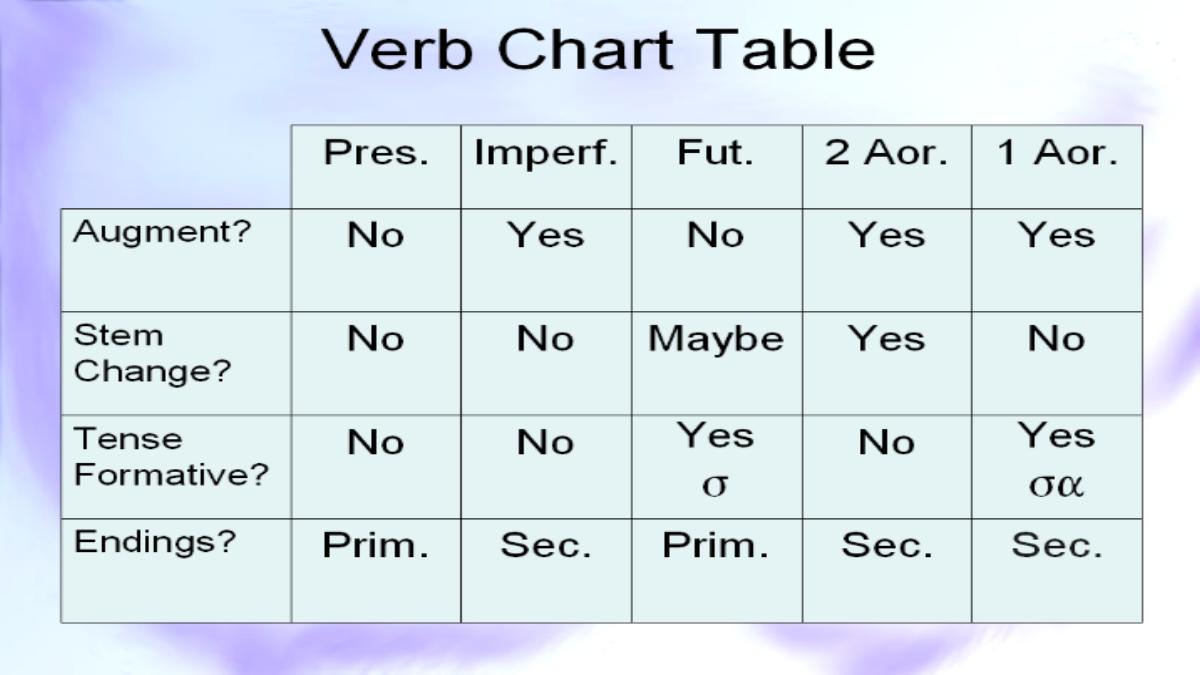Click the Yes σα cell in 1 Aor. column

click(x=1057, y=467)
